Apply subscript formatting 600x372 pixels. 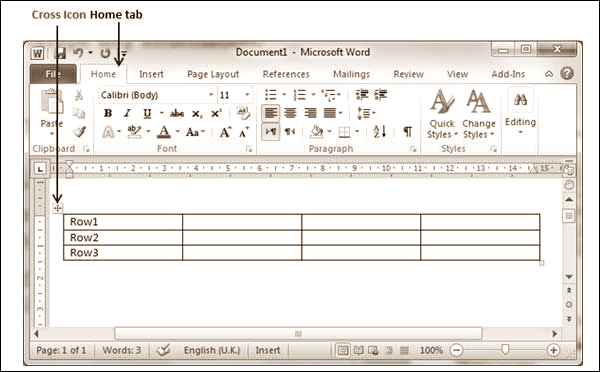point(197,114)
